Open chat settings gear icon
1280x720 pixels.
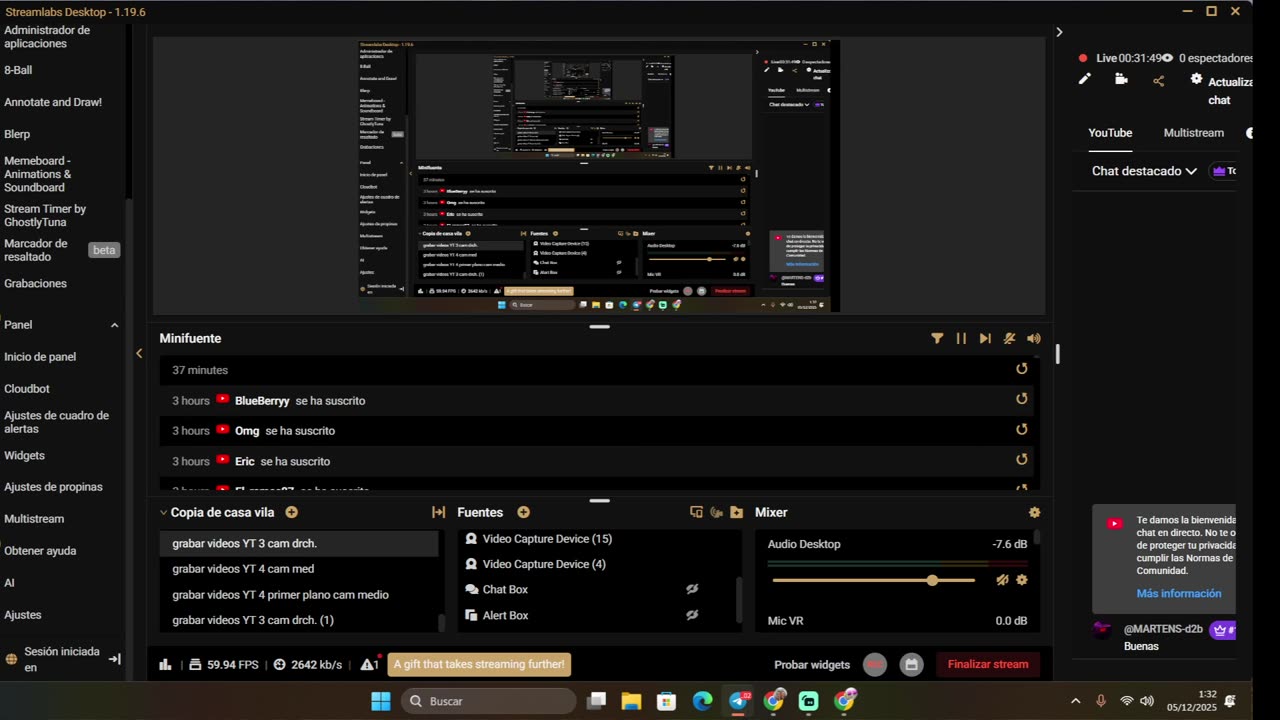[x=1196, y=80]
